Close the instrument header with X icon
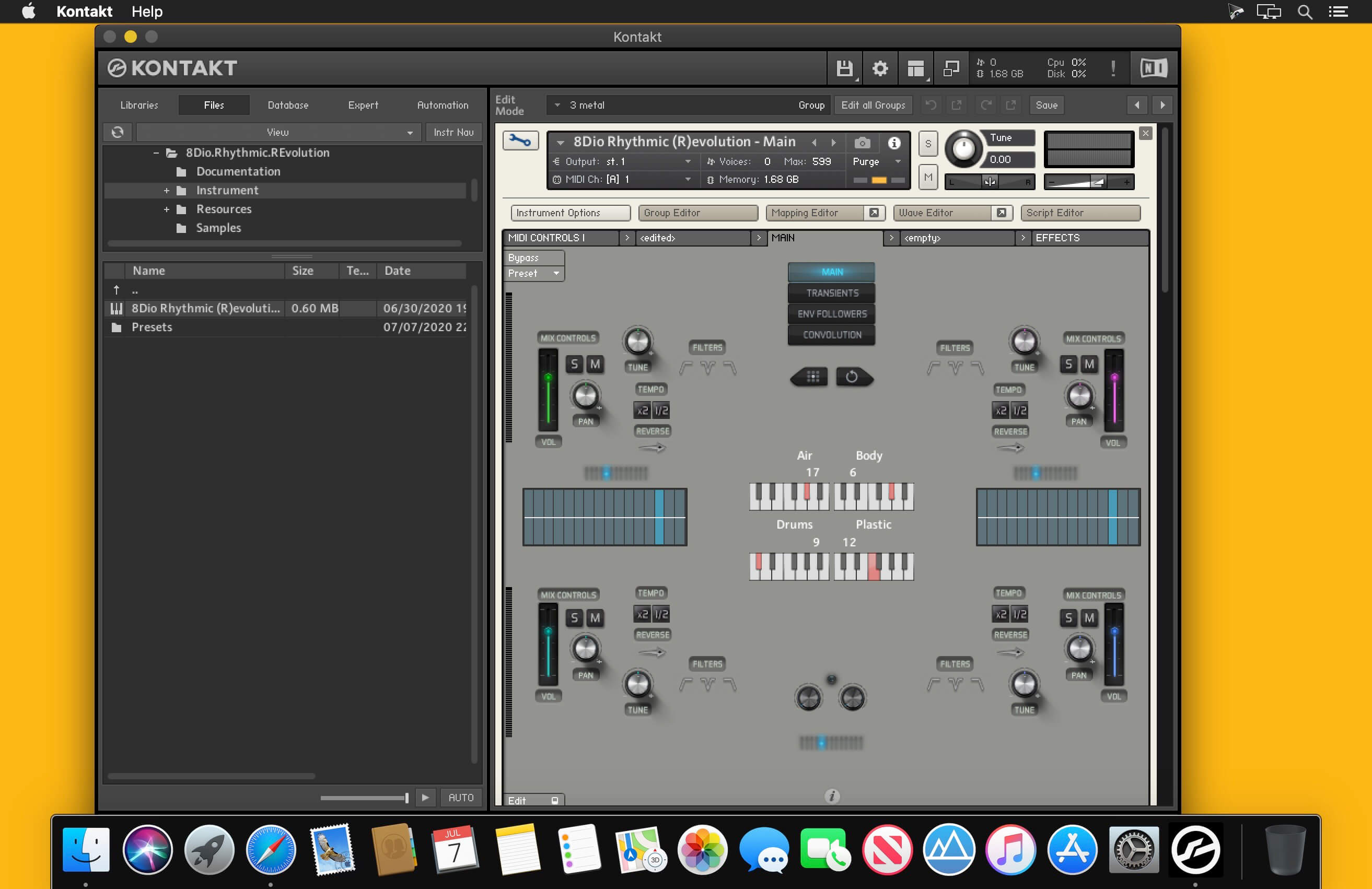 [x=1145, y=133]
